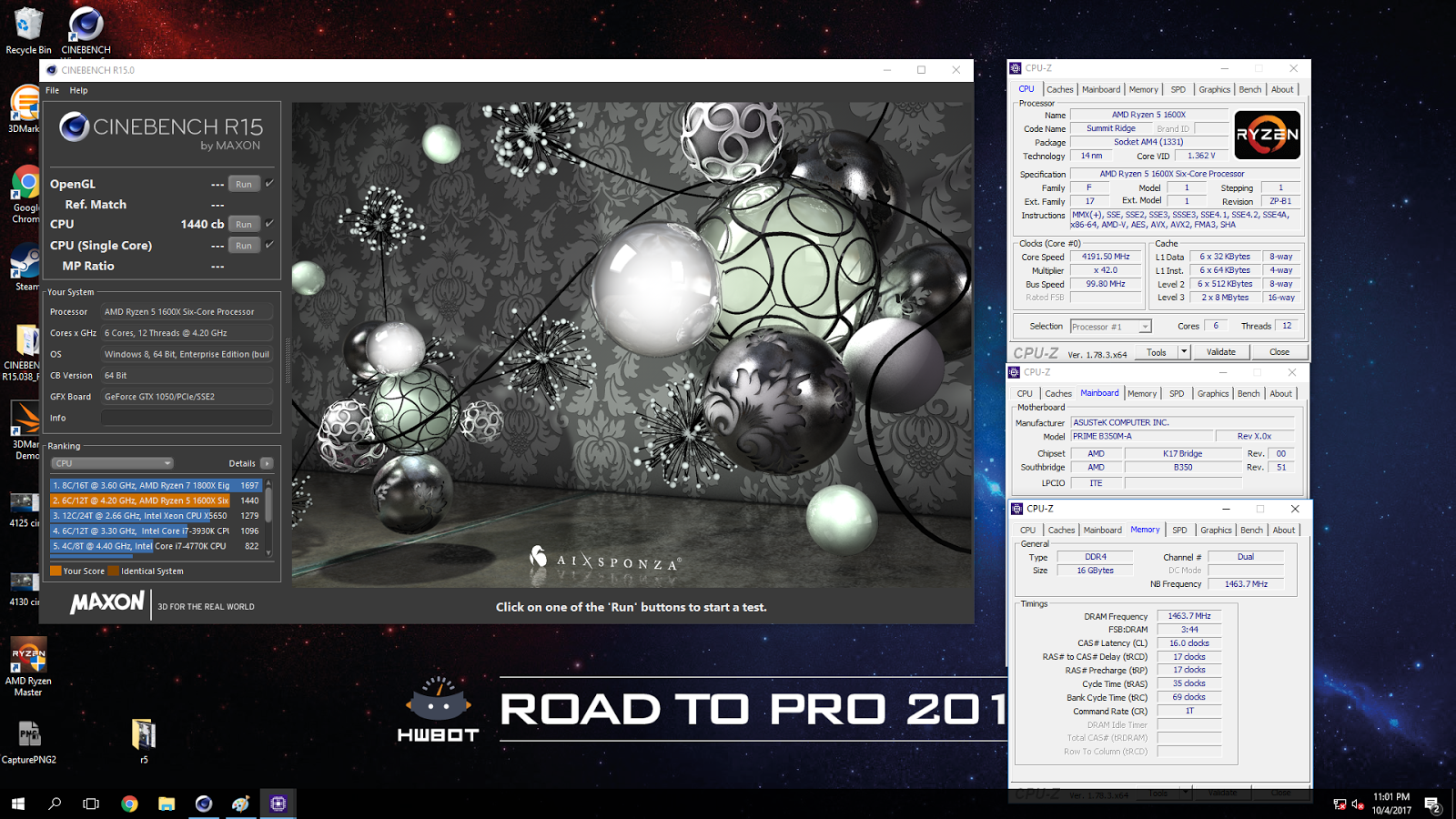Switch to Chrome on the taskbar
The image size is (1456, 819).
pyautogui.click(x=129, y=804)
